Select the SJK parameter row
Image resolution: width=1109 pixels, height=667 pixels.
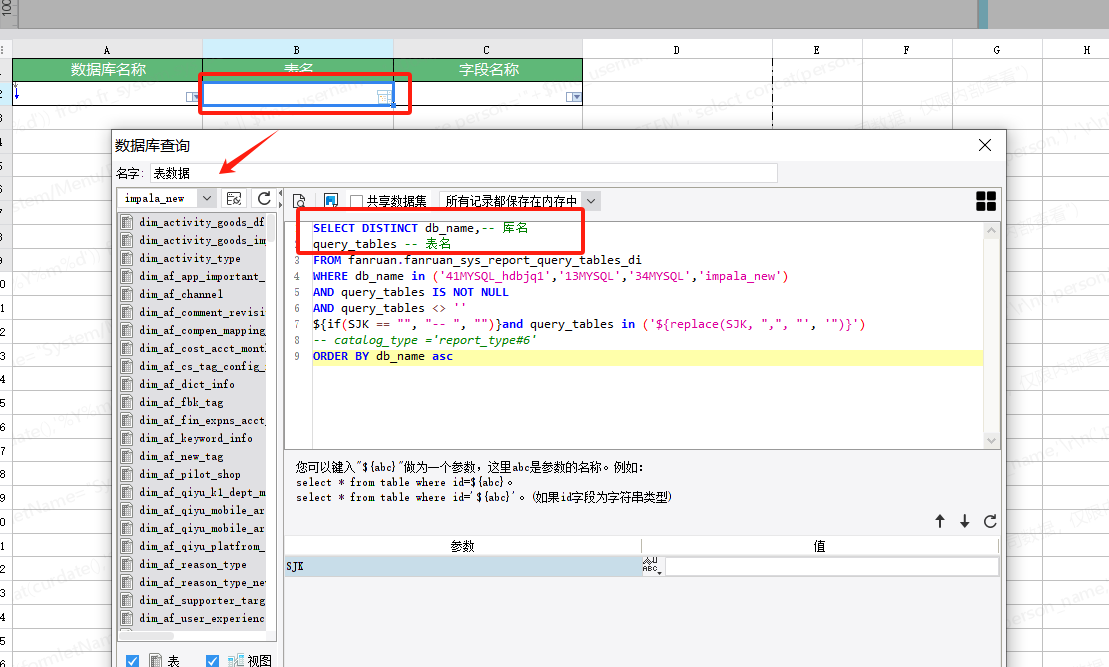click(463, 566)
